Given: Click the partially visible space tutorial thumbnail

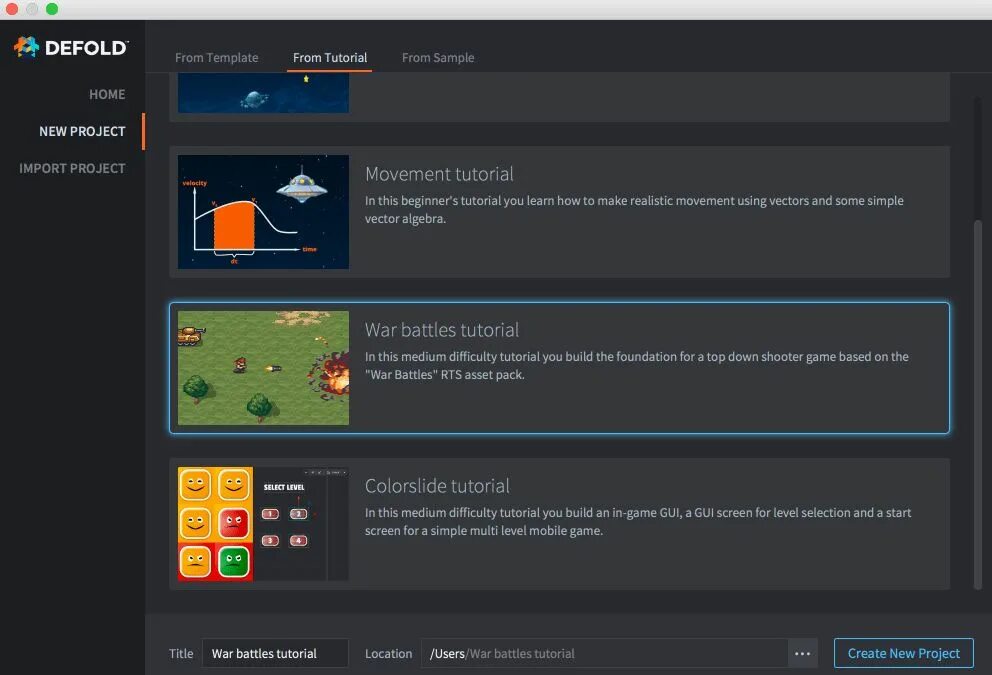Looking at the screenshot, I should (x=263, y=93).
